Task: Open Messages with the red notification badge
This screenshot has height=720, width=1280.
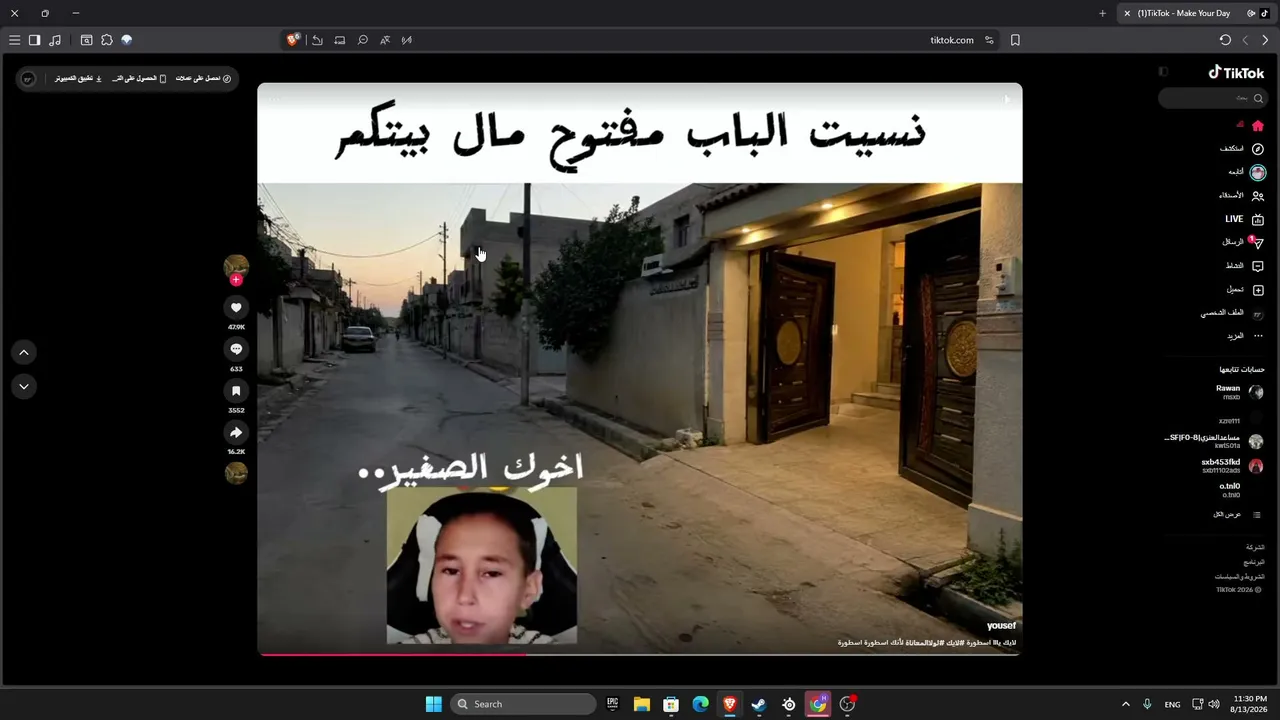Action: [x=1257, y=242]
